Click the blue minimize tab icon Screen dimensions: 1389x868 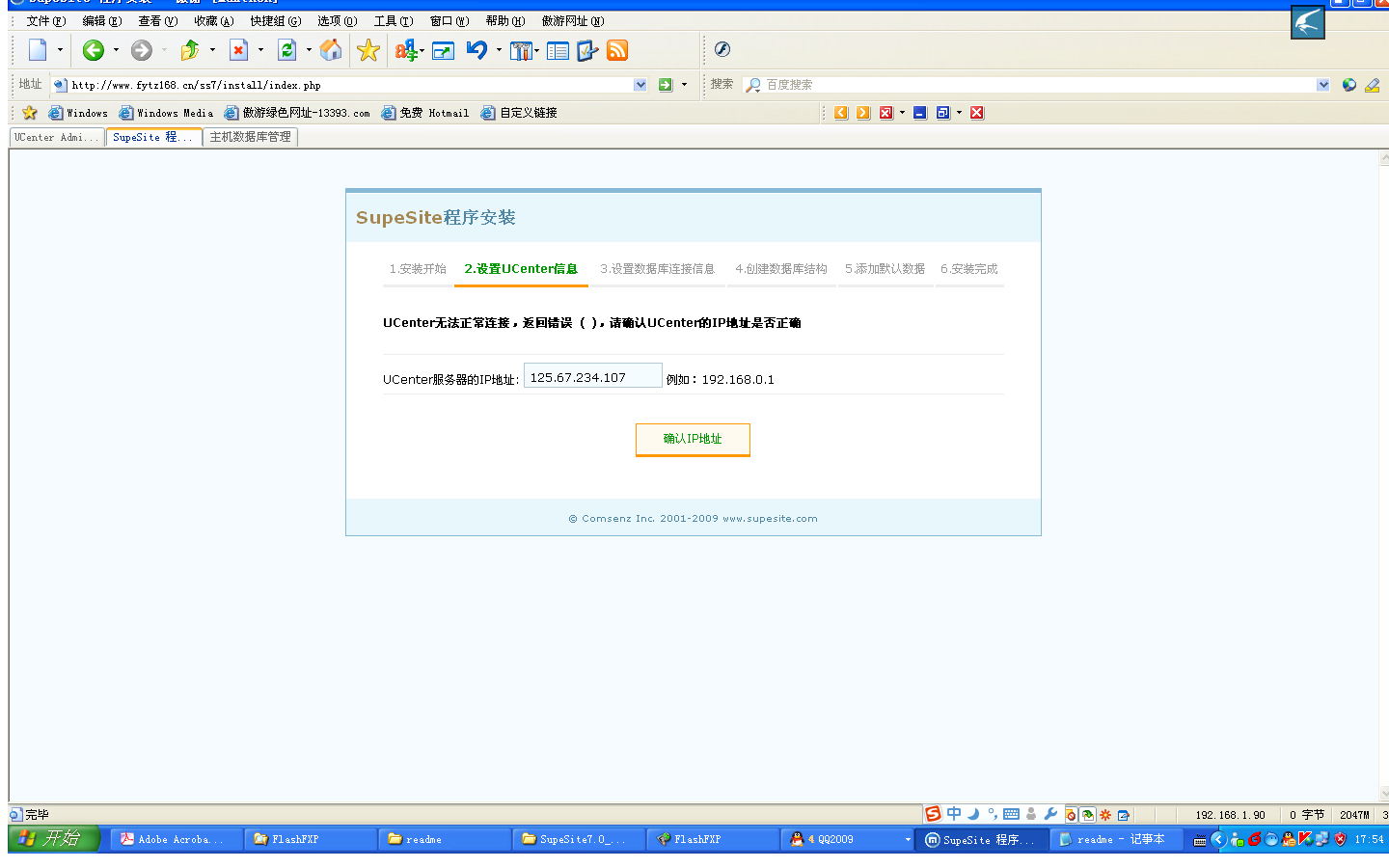(920, 113)
